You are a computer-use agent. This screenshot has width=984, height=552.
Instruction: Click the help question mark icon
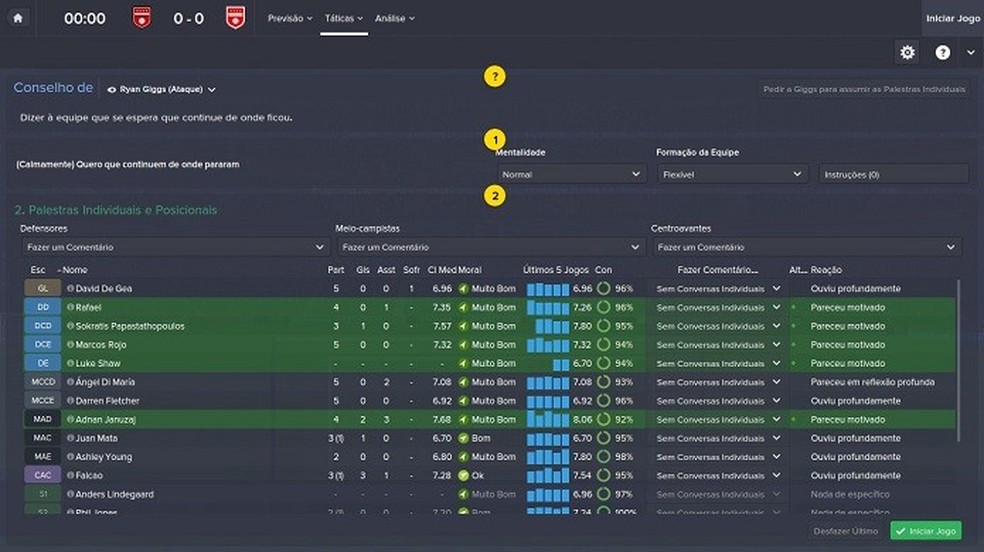click(x=942, y=53)
